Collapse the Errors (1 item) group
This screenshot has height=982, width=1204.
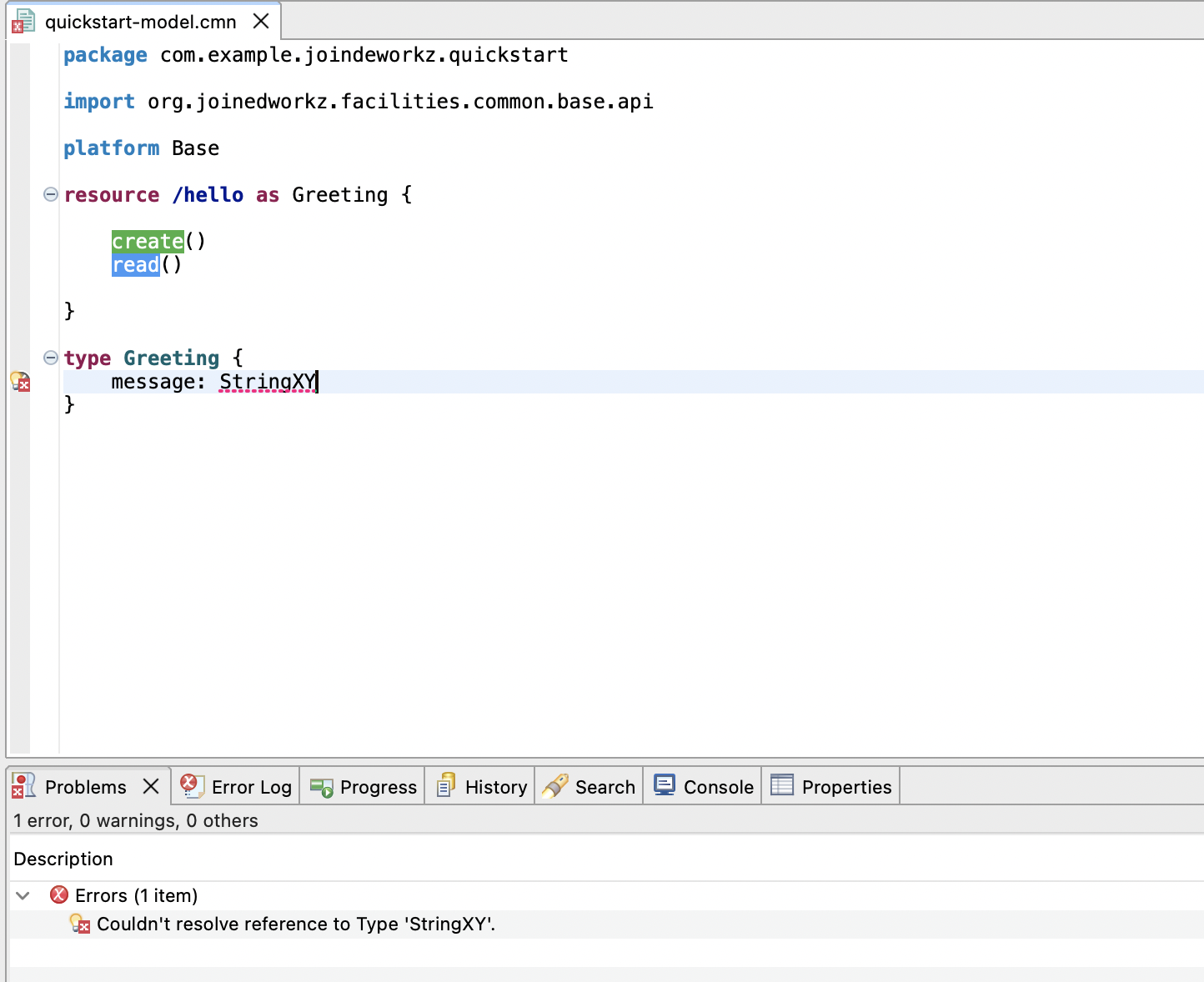coord(23,895)
